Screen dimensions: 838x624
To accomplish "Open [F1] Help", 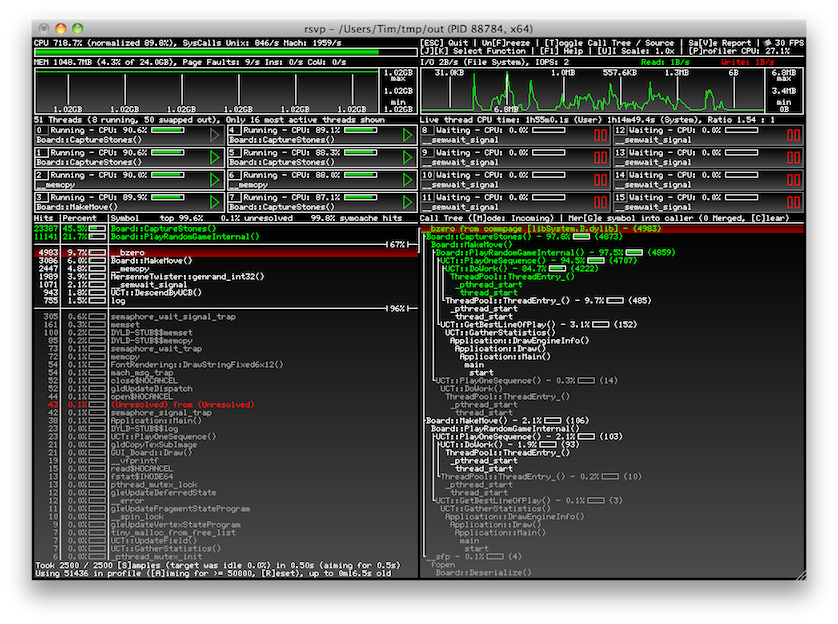I will click(567, 53).
